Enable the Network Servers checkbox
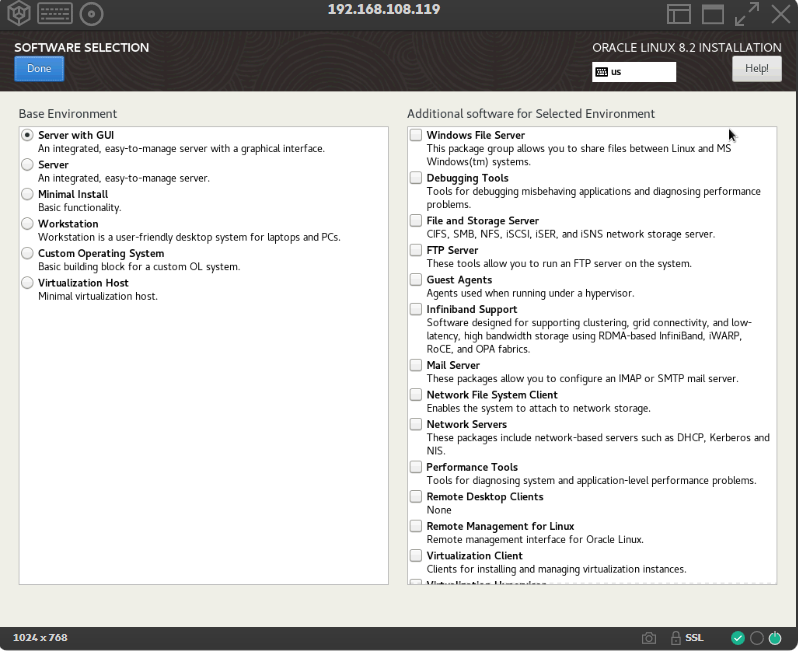 click(416, 424)
